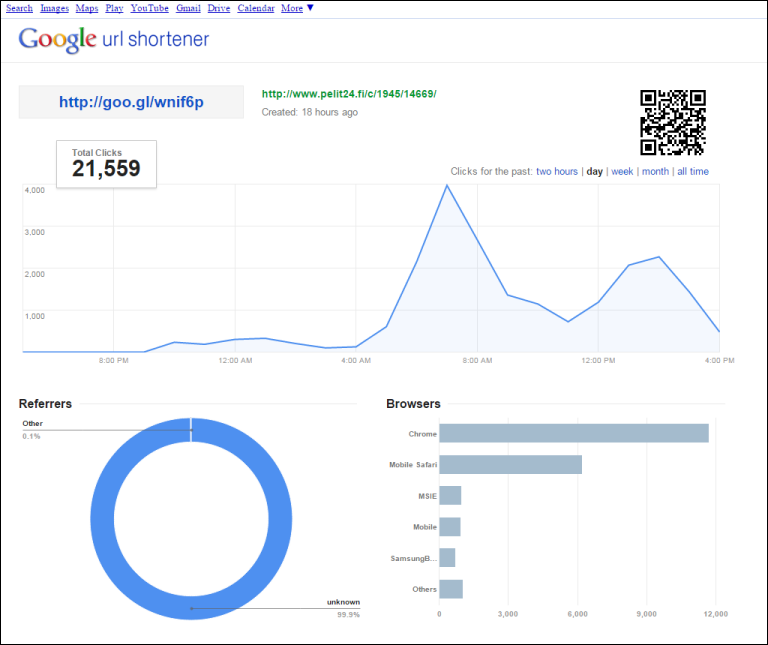The image size is (768, 645).
Task: Open Calendar from the top bar
Action: pyautogui.click(x=256, y=8)
